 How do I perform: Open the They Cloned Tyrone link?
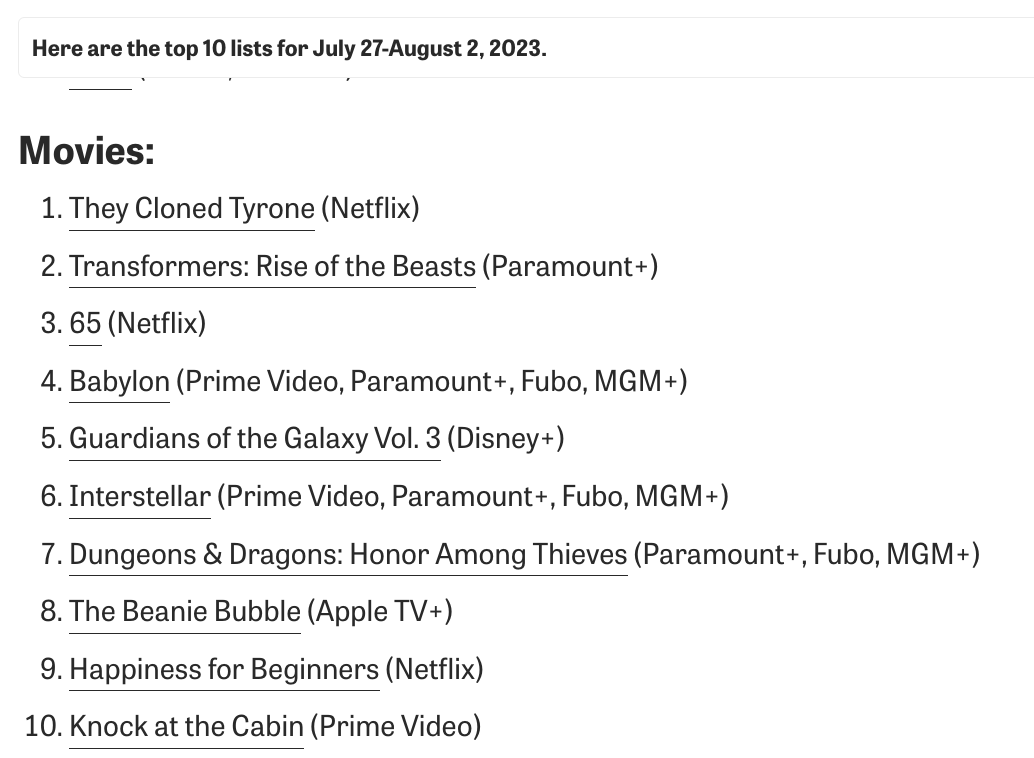click(x=191, y=209)
